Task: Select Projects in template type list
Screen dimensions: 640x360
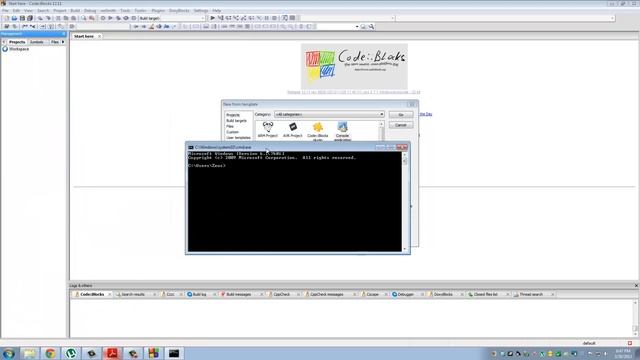Action: pos(233,115)
